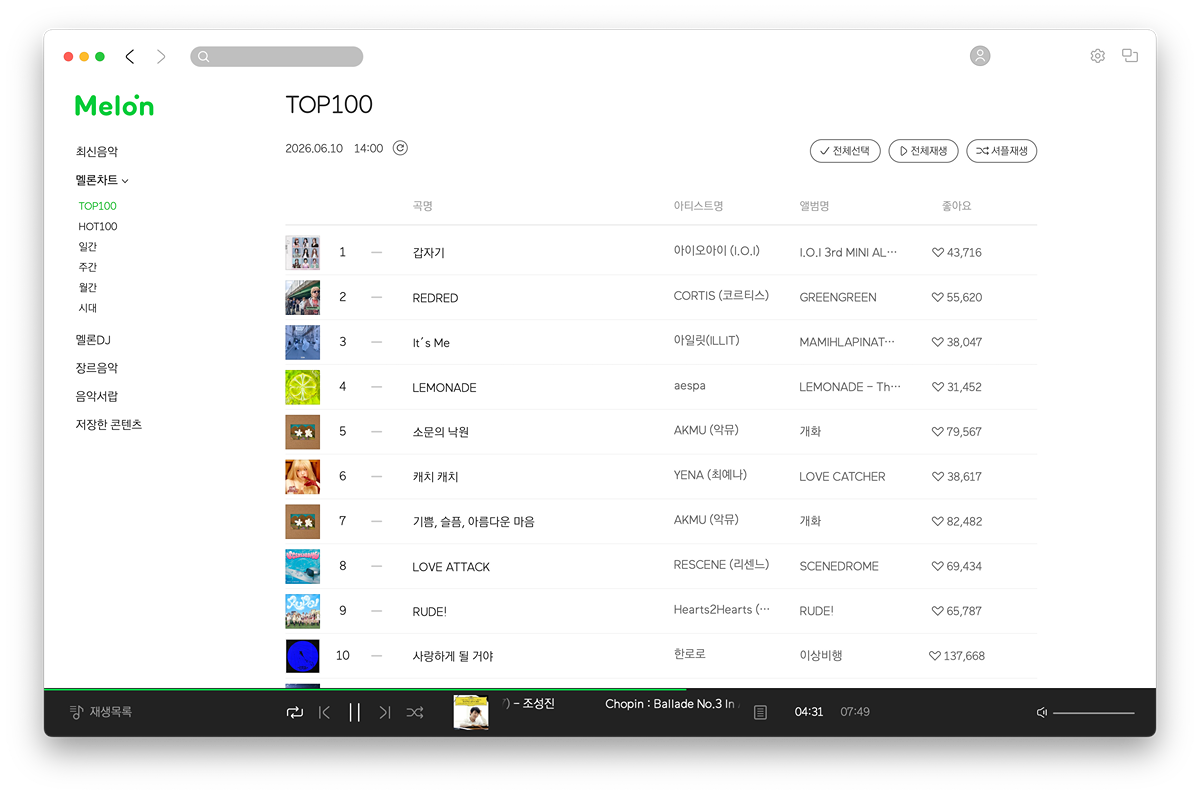This screenshot has height=795, width=1200.
Task: Like the song 소문의 낙원
Action: tap(938, 432)
